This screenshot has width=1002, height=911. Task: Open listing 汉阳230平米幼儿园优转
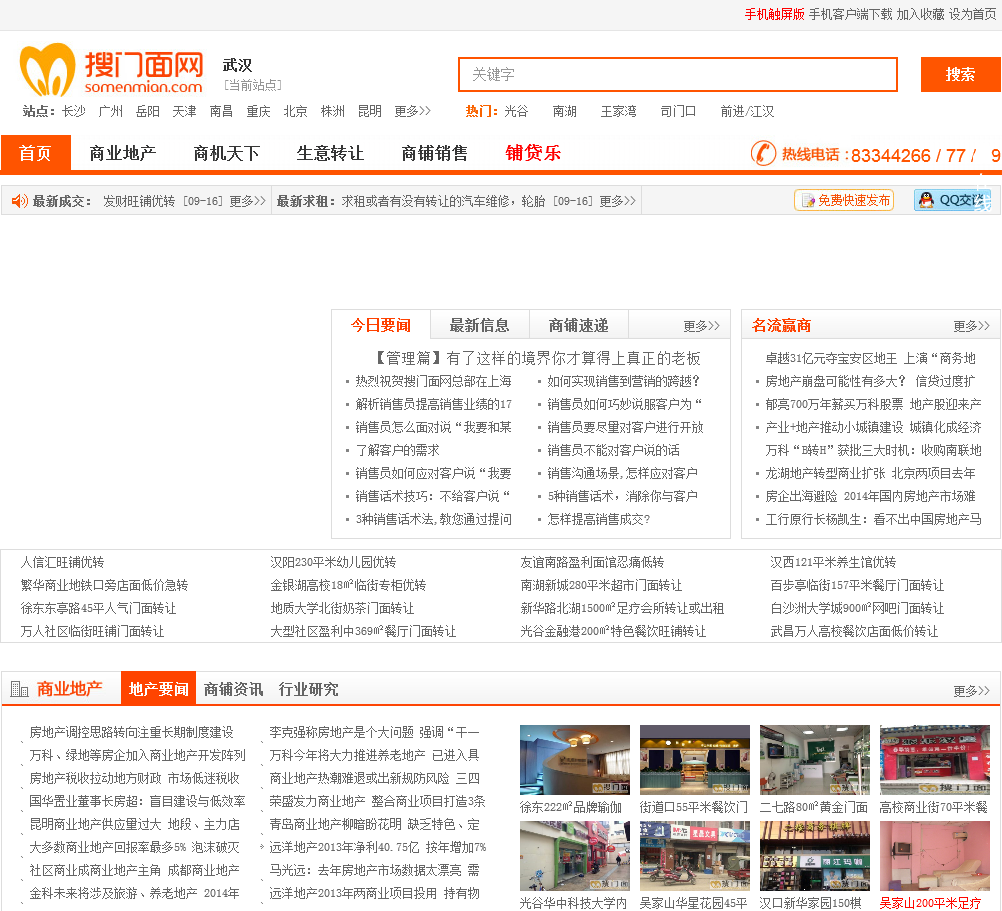coord(333,562)
